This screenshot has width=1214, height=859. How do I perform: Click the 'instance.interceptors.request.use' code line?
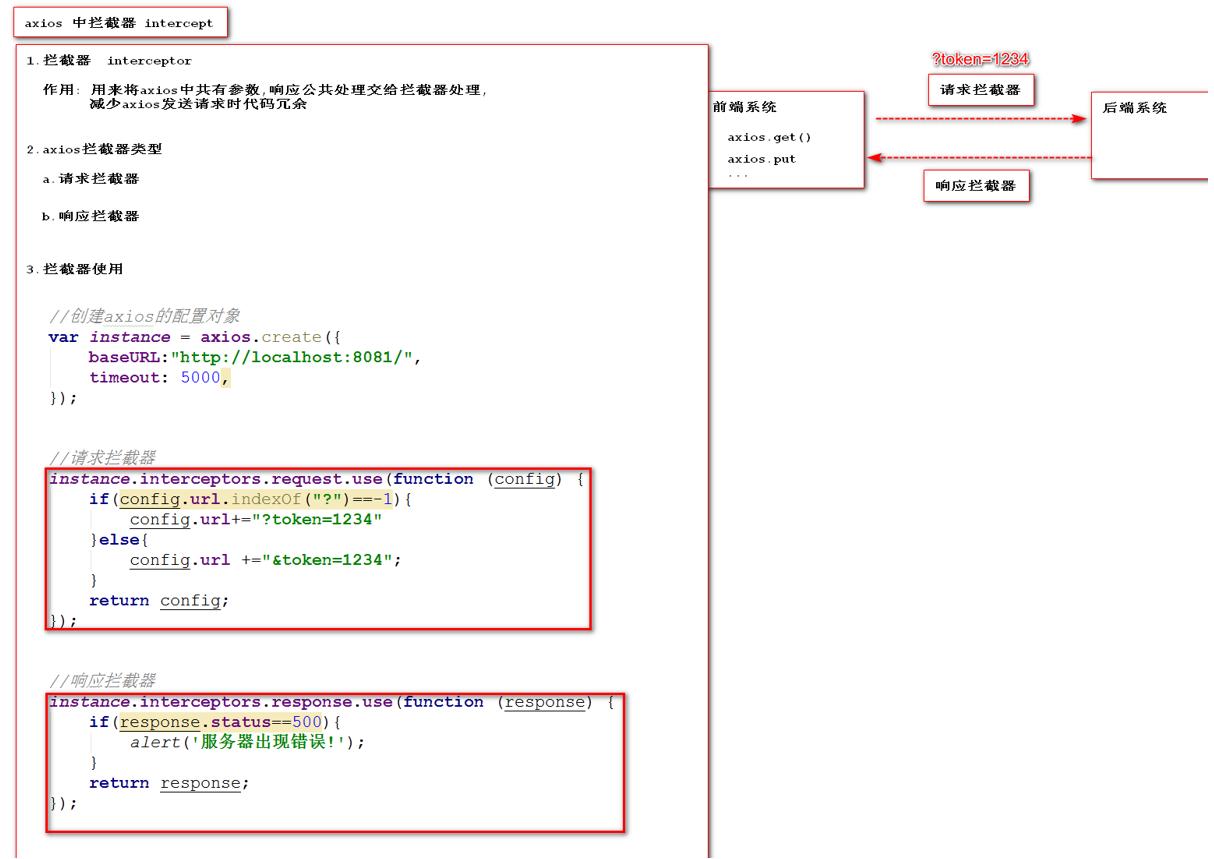click(x=317, y=479)
